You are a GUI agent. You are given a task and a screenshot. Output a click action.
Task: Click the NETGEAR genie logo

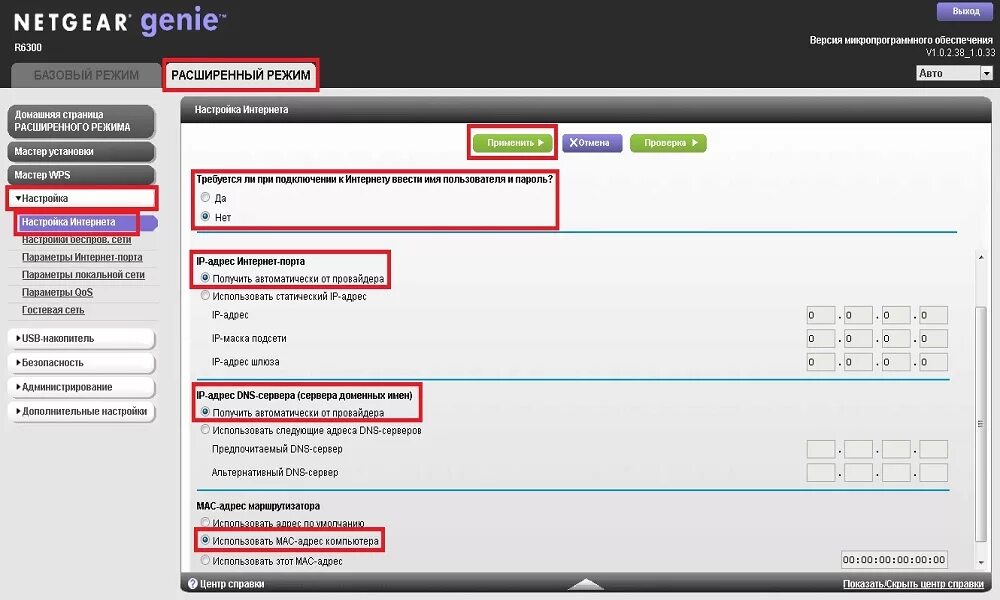point(120,22)
